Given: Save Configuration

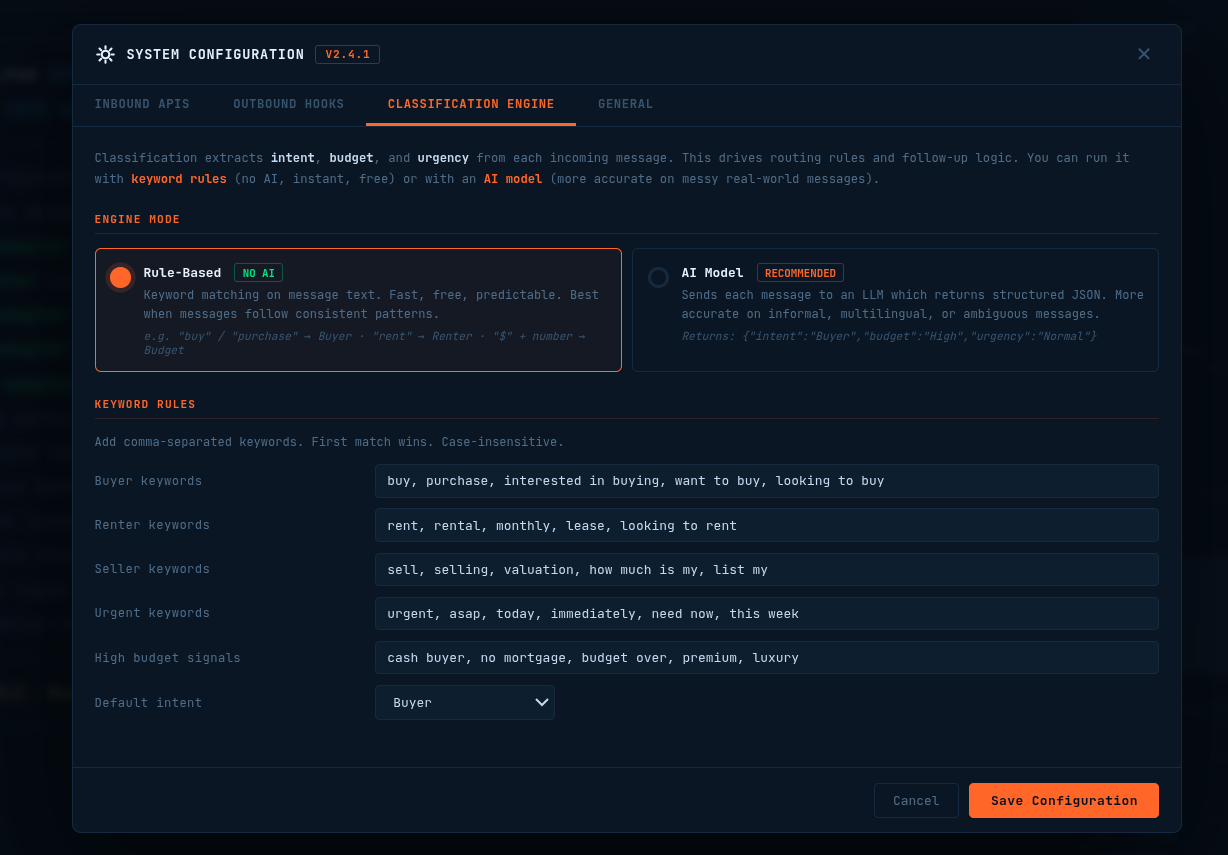Looking at the screenshot, I should click(1064, 801).
